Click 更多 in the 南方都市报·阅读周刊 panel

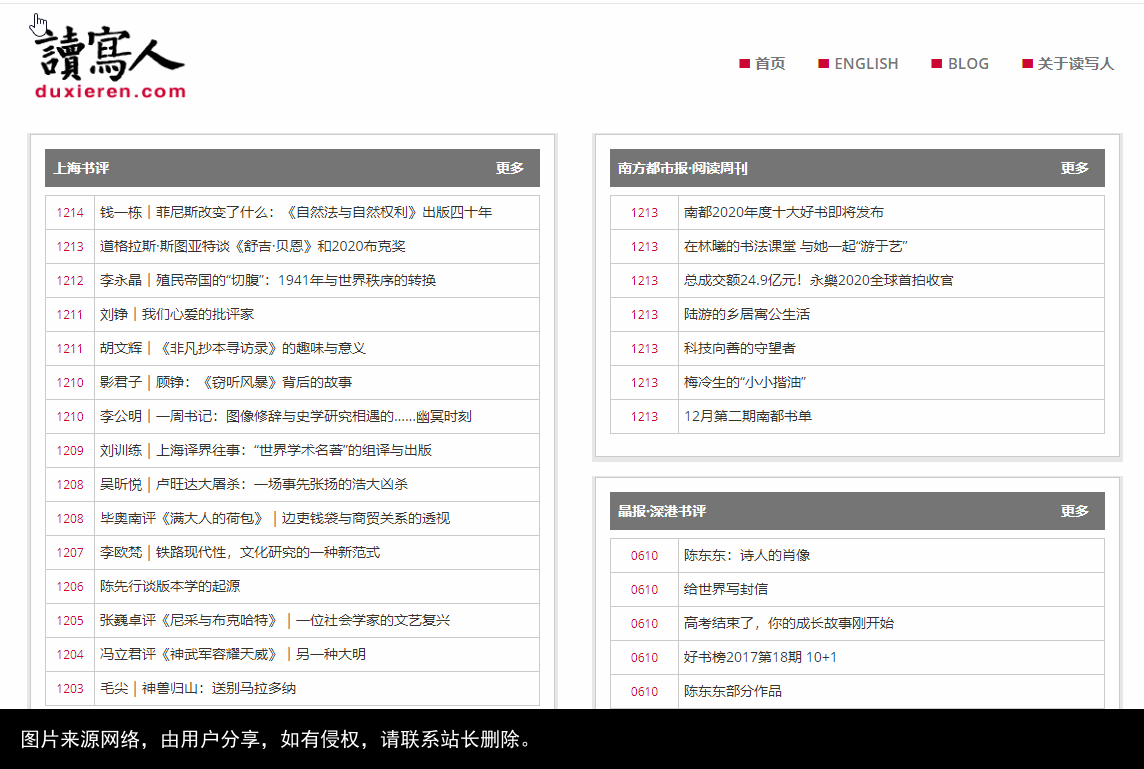pyautogui.click(x=1074, y=168)
